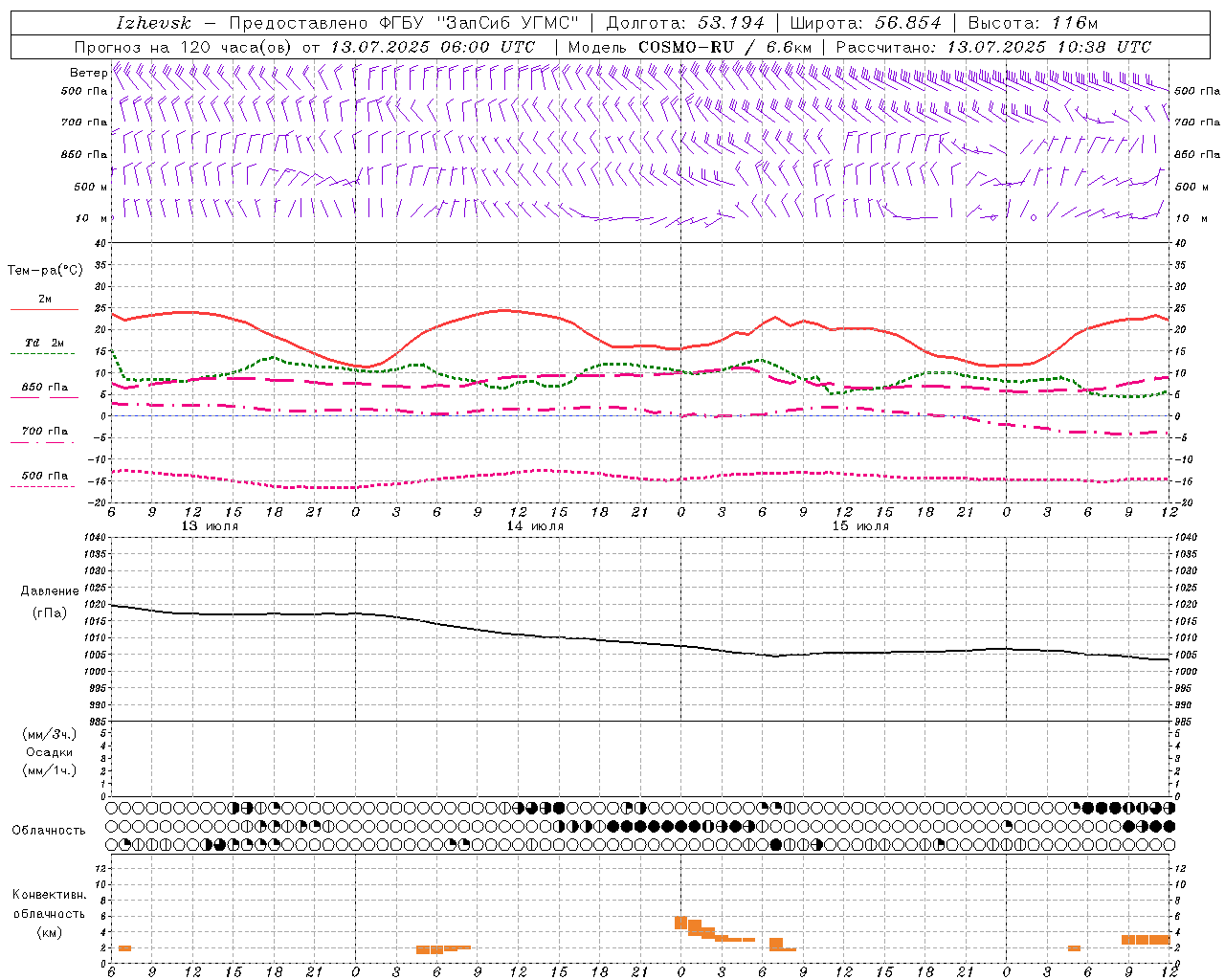Click the 'Модель COSMO-RU / 6.6км' model label
The height and width of the screenshot is (980, 1225).
[x=689, y=47]
